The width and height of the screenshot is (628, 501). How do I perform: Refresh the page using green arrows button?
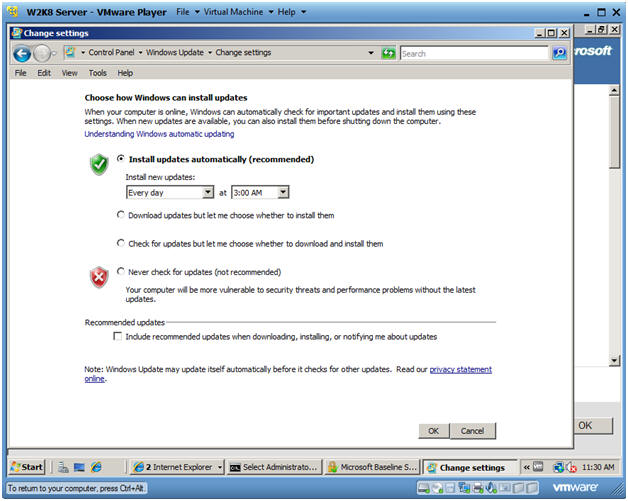[388, 53]
